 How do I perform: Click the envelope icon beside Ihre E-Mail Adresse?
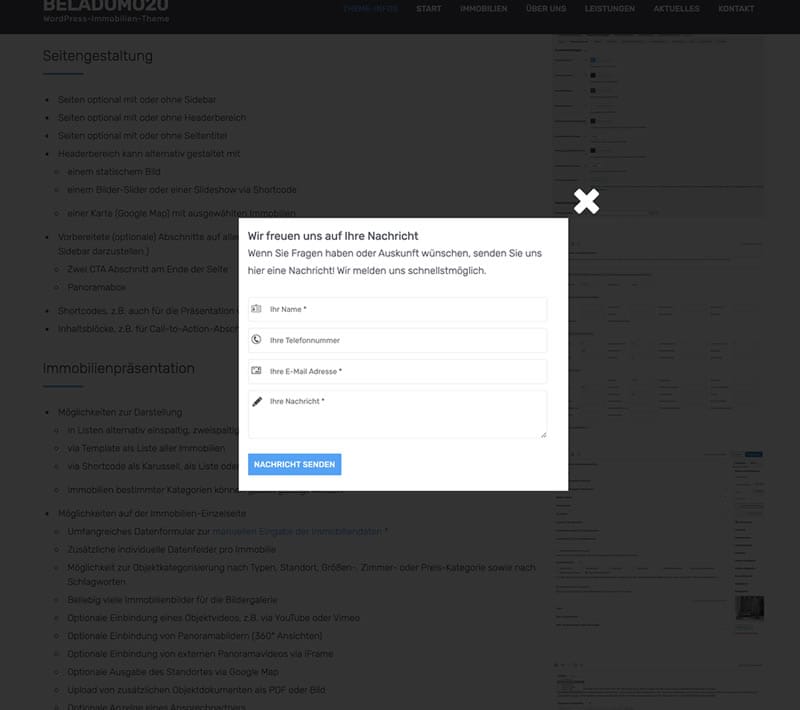[x=257, y=371]
